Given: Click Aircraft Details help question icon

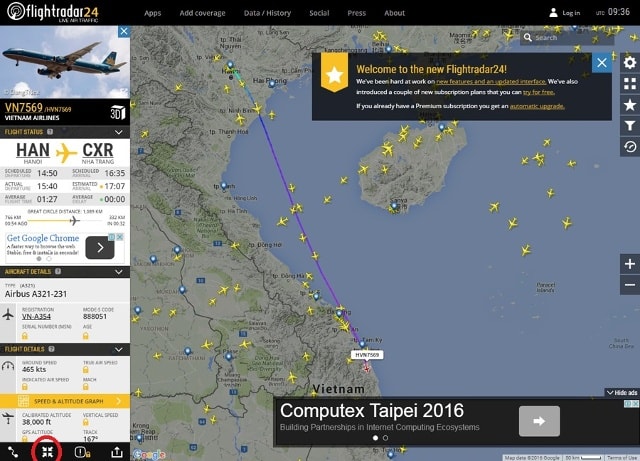Looking at the screenshot, I should click(58, 272).
